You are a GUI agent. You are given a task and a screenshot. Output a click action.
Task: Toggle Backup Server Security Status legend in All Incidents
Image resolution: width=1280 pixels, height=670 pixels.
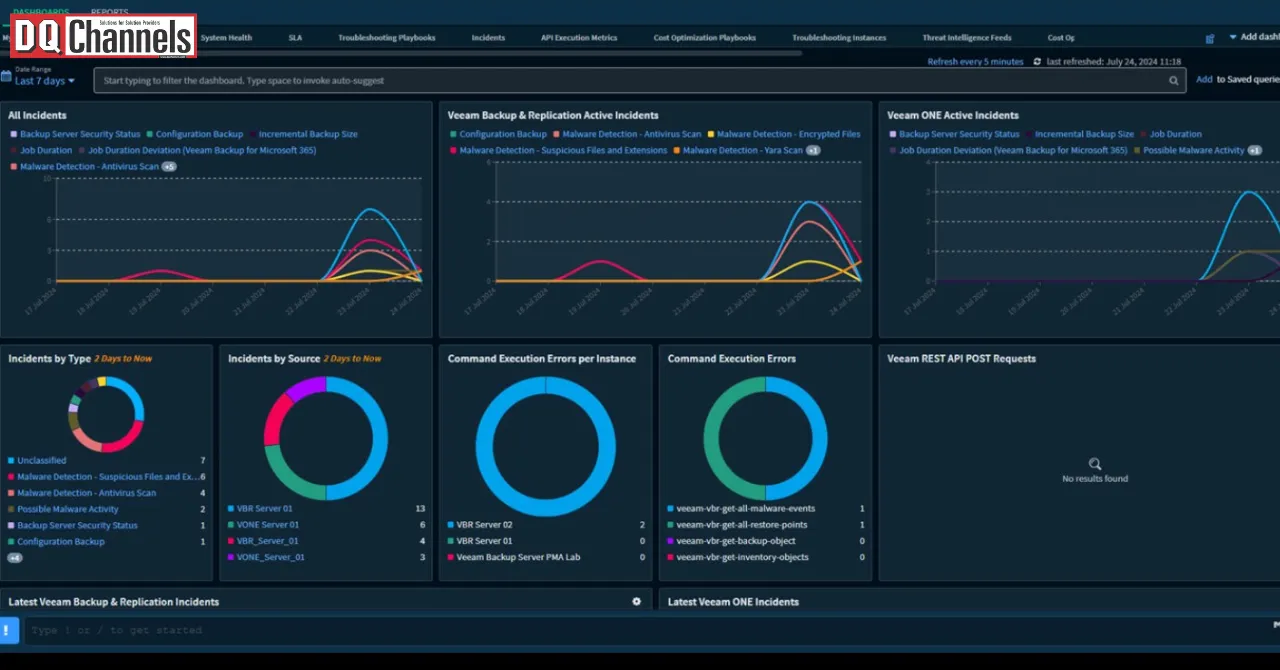click(75, 134)
